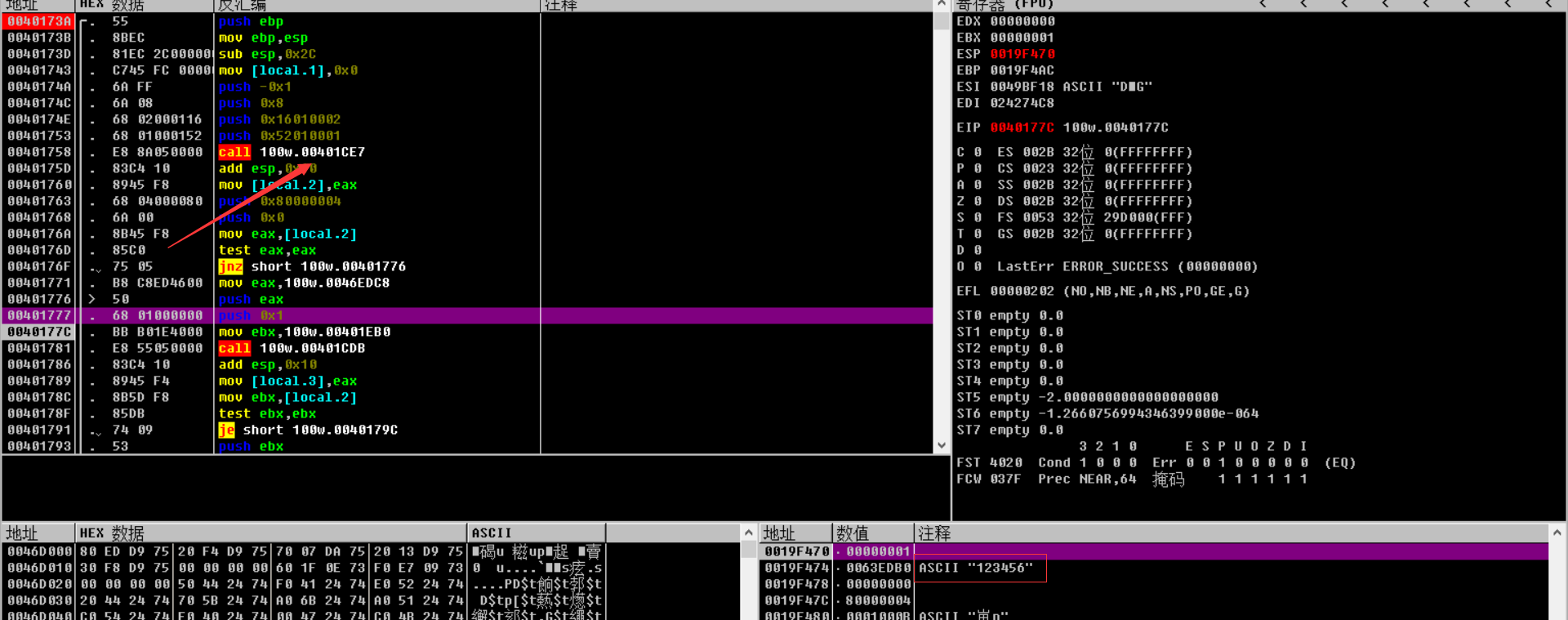Toggle the C carry flag bit
Screen dimensions: 1568x620
coord(978,152)
